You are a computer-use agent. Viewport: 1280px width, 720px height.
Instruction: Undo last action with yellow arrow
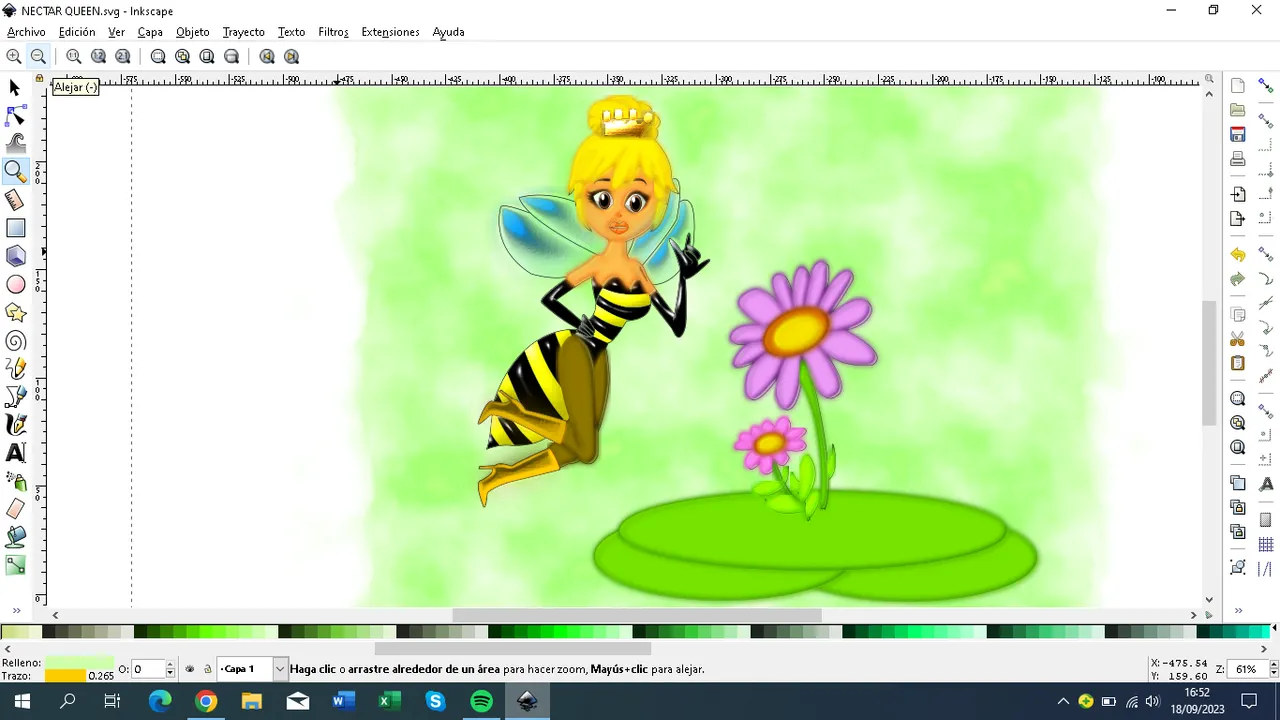click(1238, 255)
